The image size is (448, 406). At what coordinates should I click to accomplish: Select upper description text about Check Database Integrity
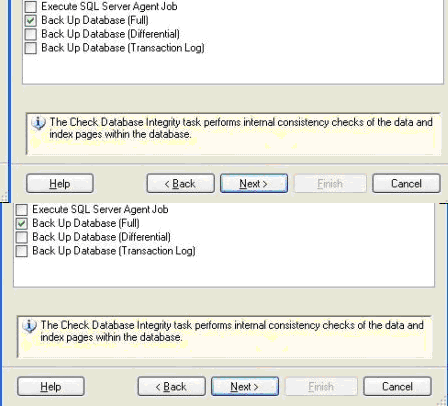[241, 128]
